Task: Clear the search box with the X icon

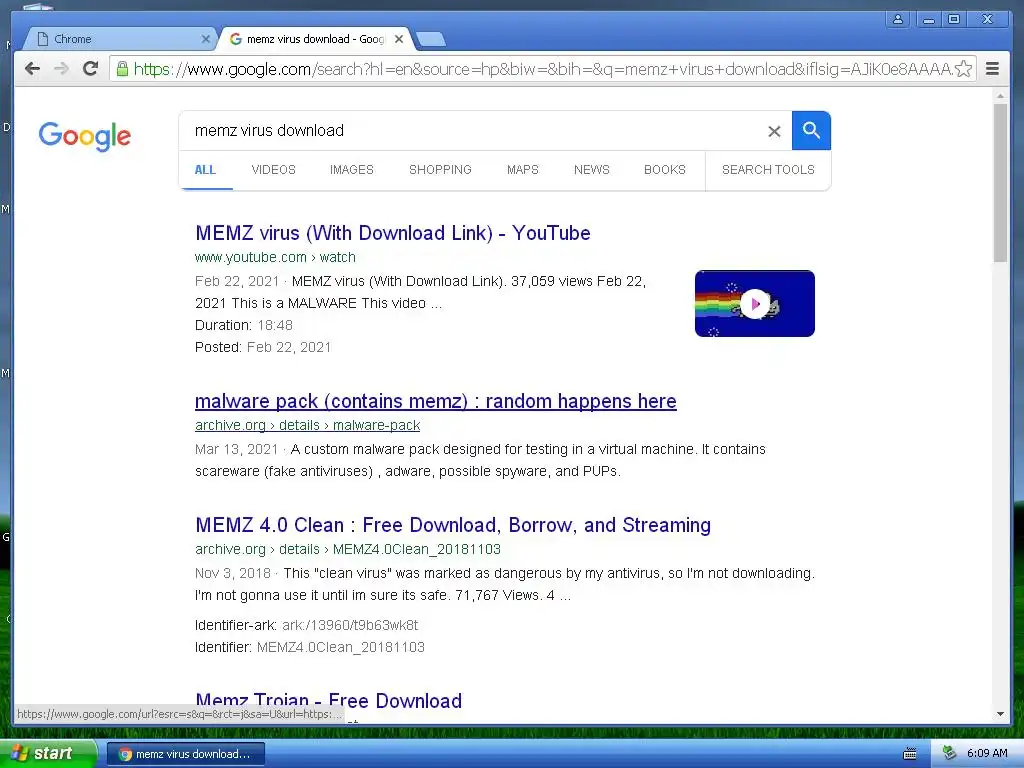Action: (774, 131)
